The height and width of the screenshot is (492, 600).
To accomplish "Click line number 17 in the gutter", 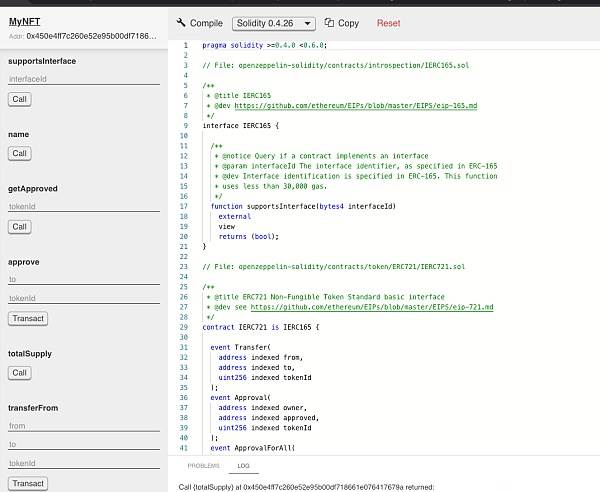I will pyautogui.click(x=184, y=206).
